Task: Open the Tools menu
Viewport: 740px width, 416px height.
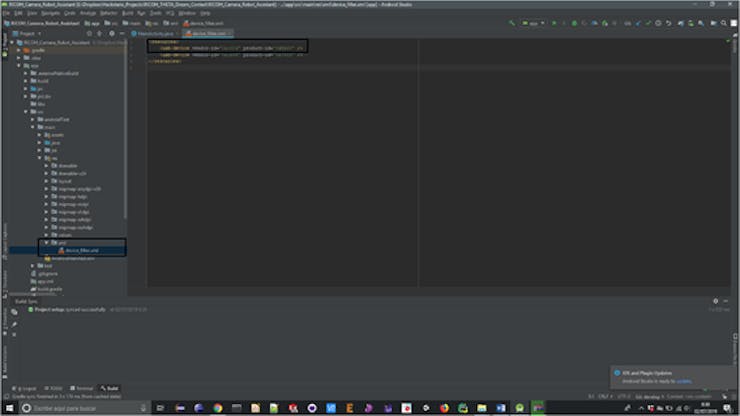Action: pyautogui.click(x=155, y=13)
